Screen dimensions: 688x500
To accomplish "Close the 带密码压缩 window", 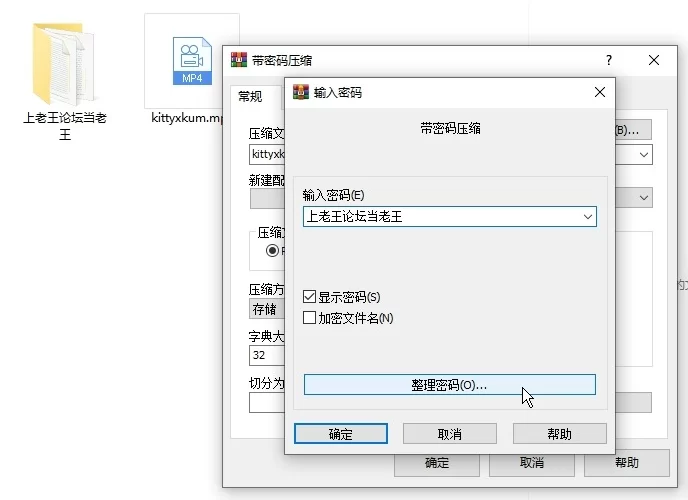I will tap(654, 60).
